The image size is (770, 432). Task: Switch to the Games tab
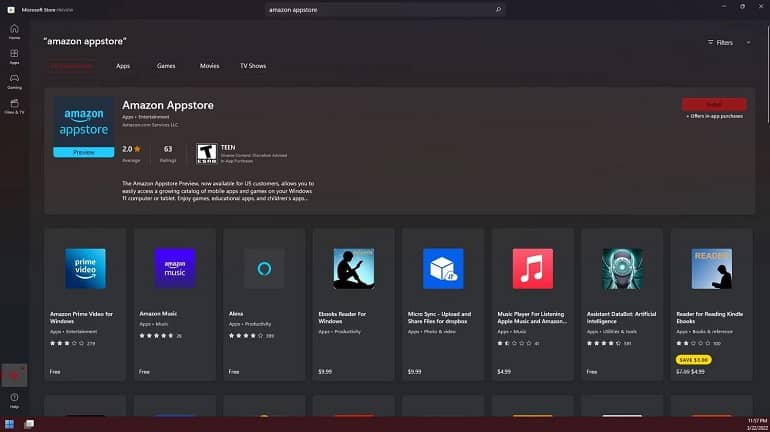166,66
